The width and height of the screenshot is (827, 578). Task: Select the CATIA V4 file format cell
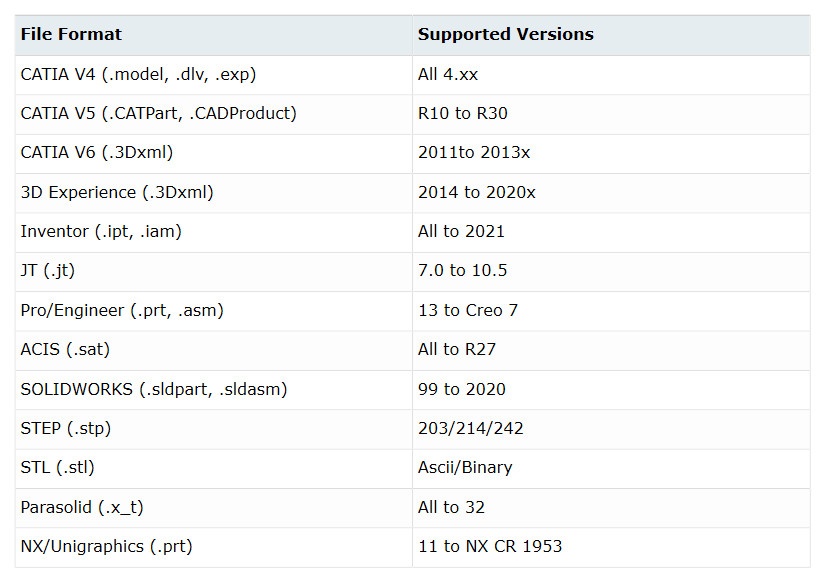[x=139, y=75]
